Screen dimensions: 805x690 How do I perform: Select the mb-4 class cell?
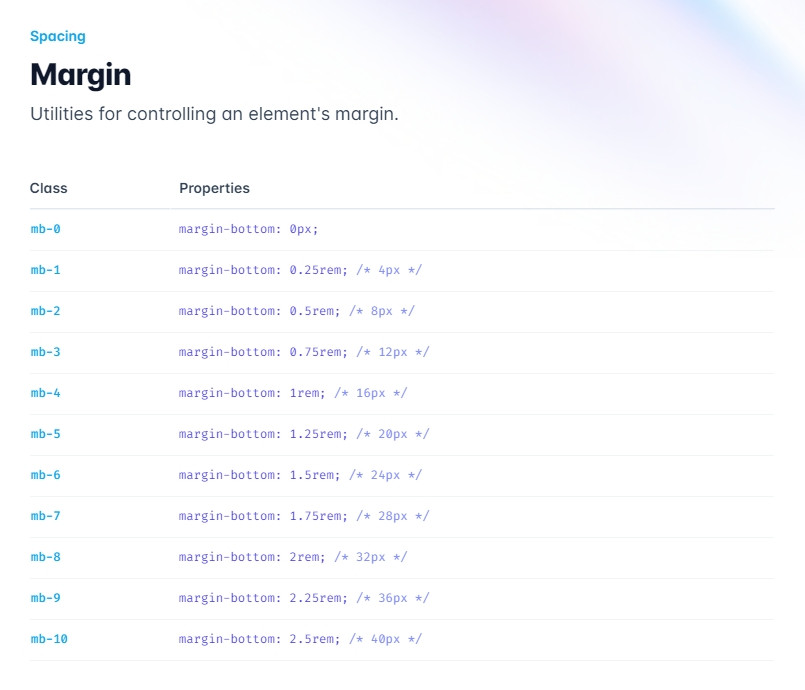[45, 393]
